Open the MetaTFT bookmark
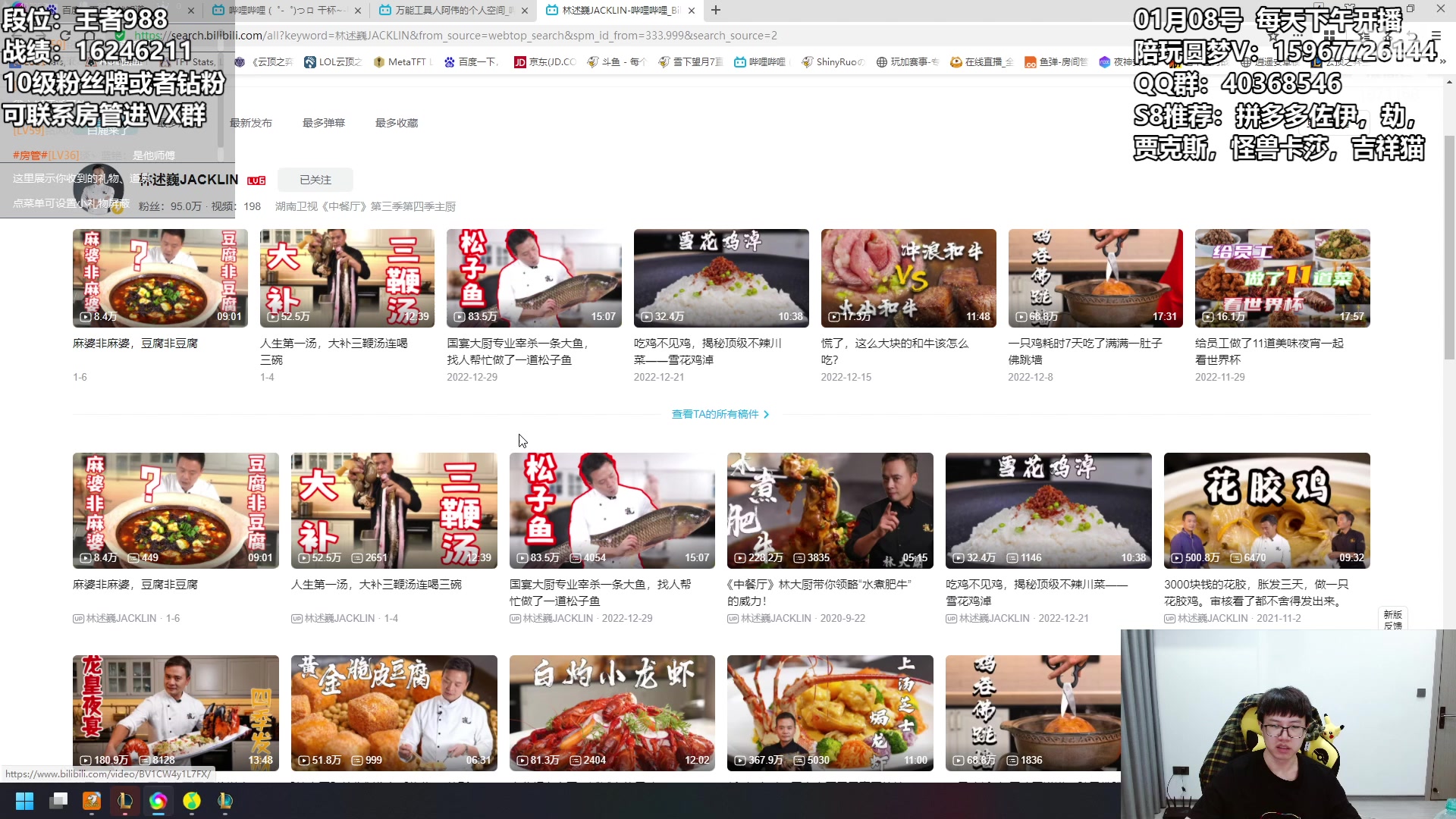This screenshot has height=819, width=1456. click(x=402, y=62)
